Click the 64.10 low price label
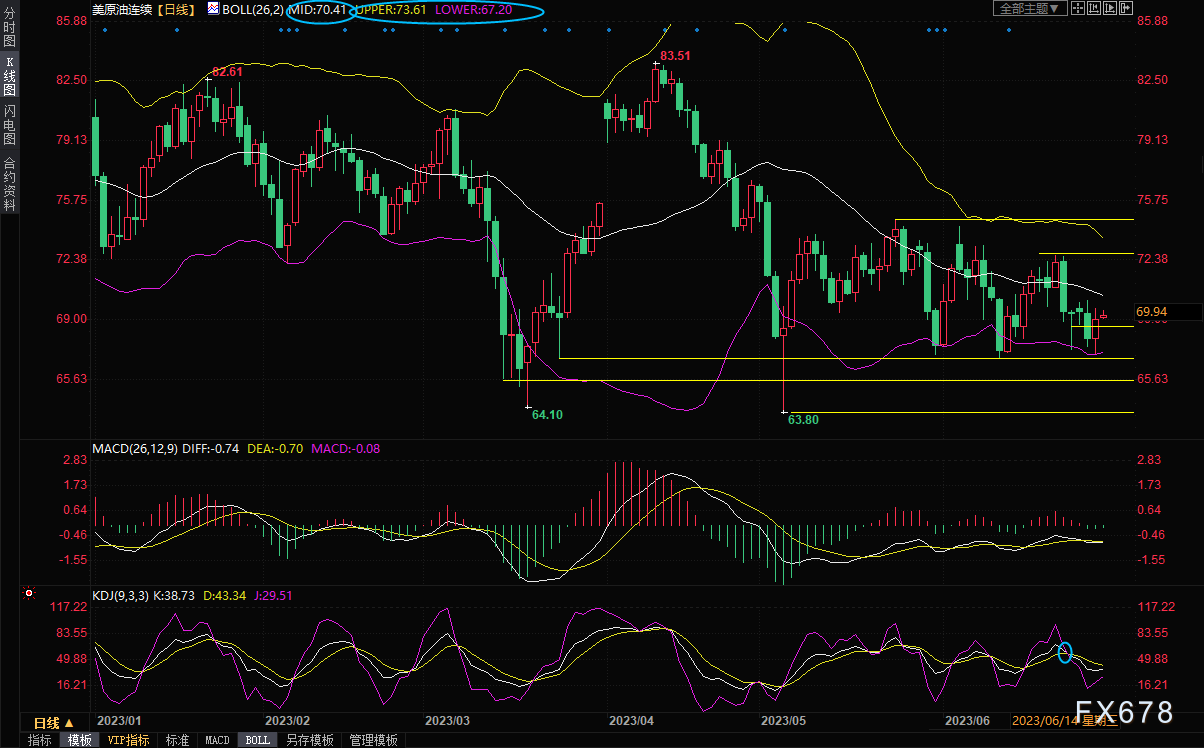This screenshot has height=748, width=1204. pos(547,414)
